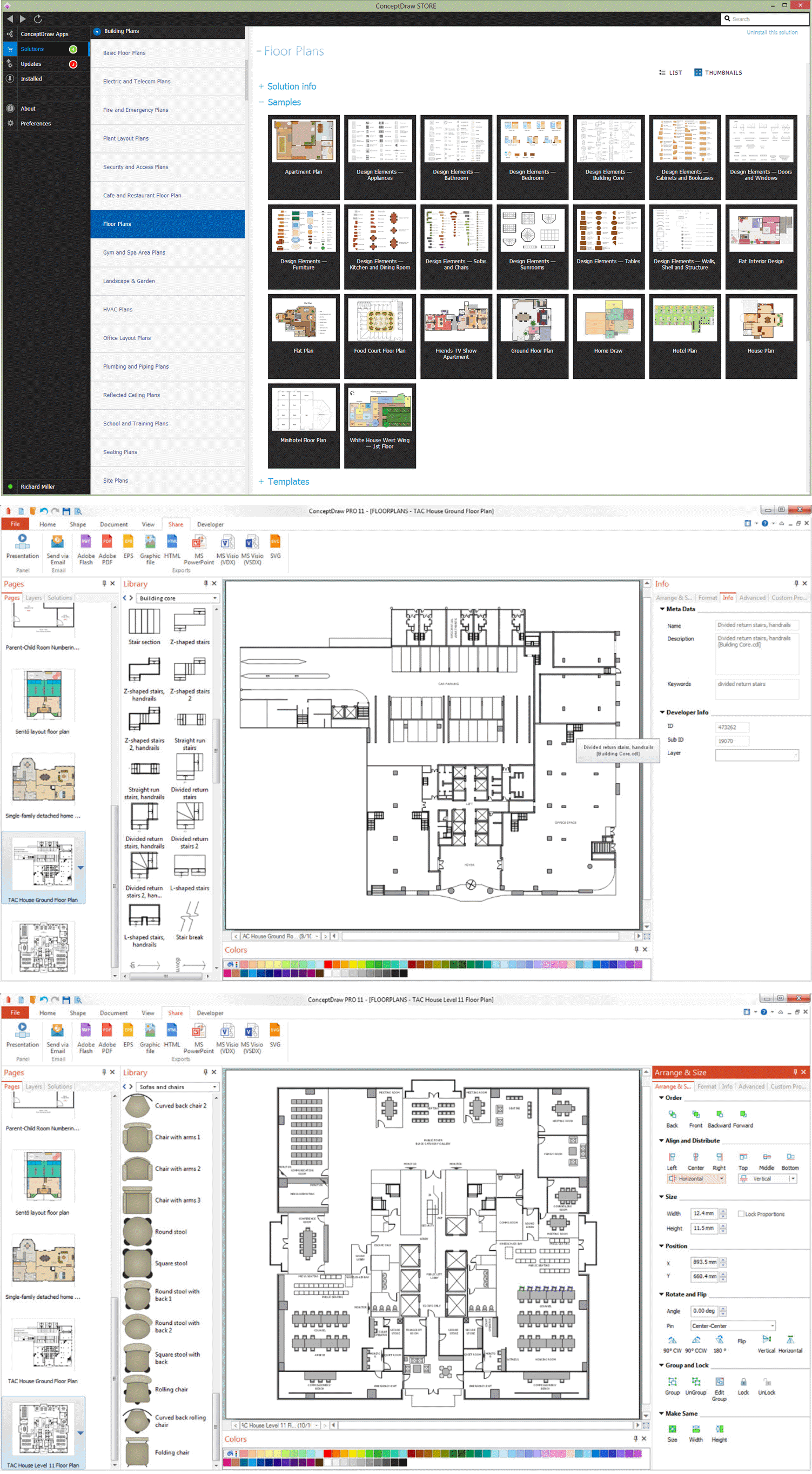Switch to Layers tab in Ground Floor Pages panel
The image size is (812, 1474).
coord(33,598)
